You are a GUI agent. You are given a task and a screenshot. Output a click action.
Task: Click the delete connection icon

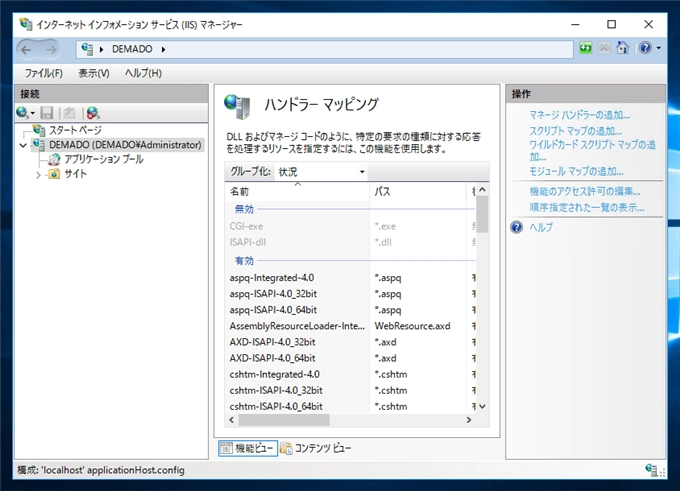93,113
